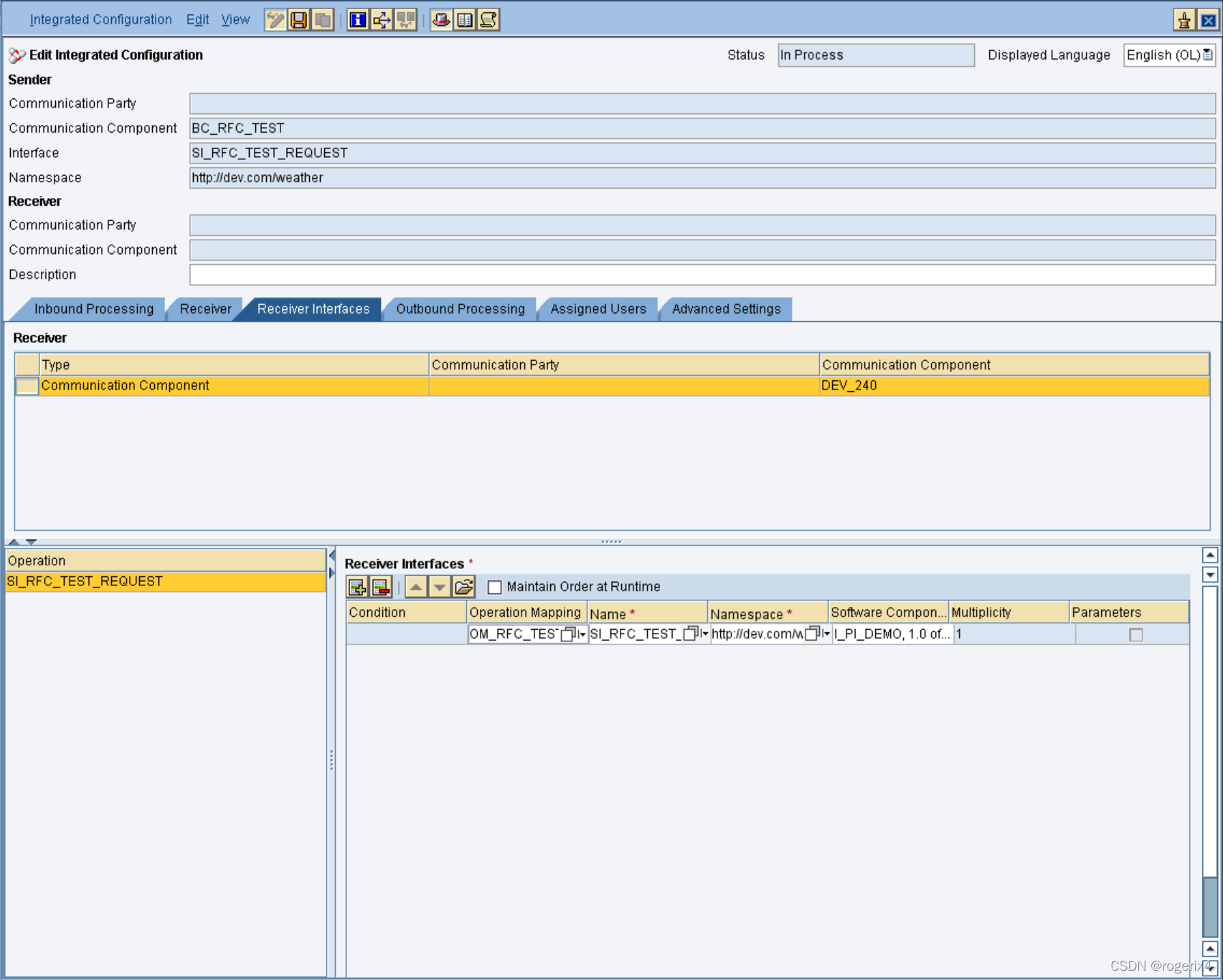Switch to the Outbound Processing tab
The height and width of the screenshot is (980, 1223).
pyautogui.click(x=460, y=309)
